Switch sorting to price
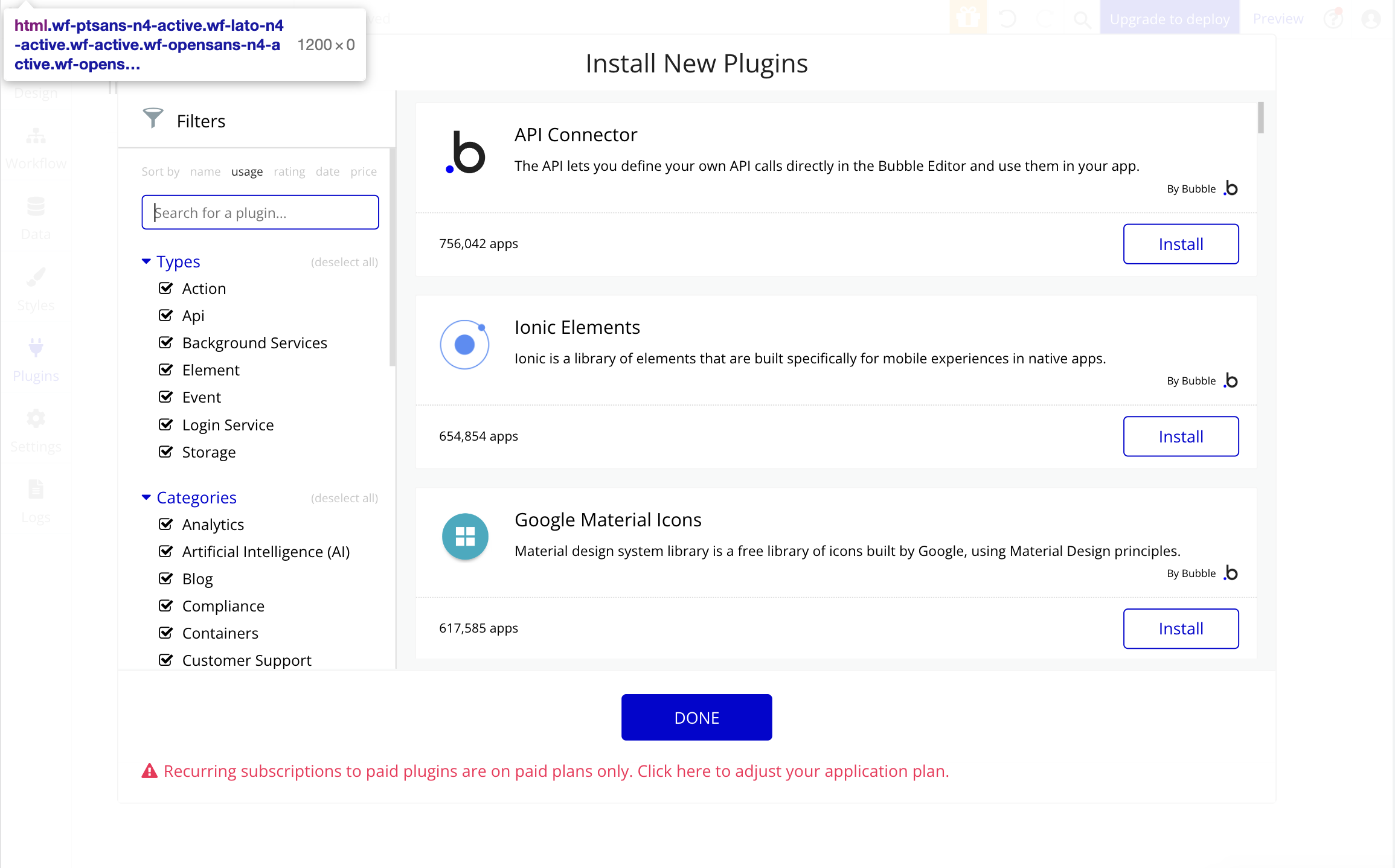 pyautogui.click(x=363, y=171)
